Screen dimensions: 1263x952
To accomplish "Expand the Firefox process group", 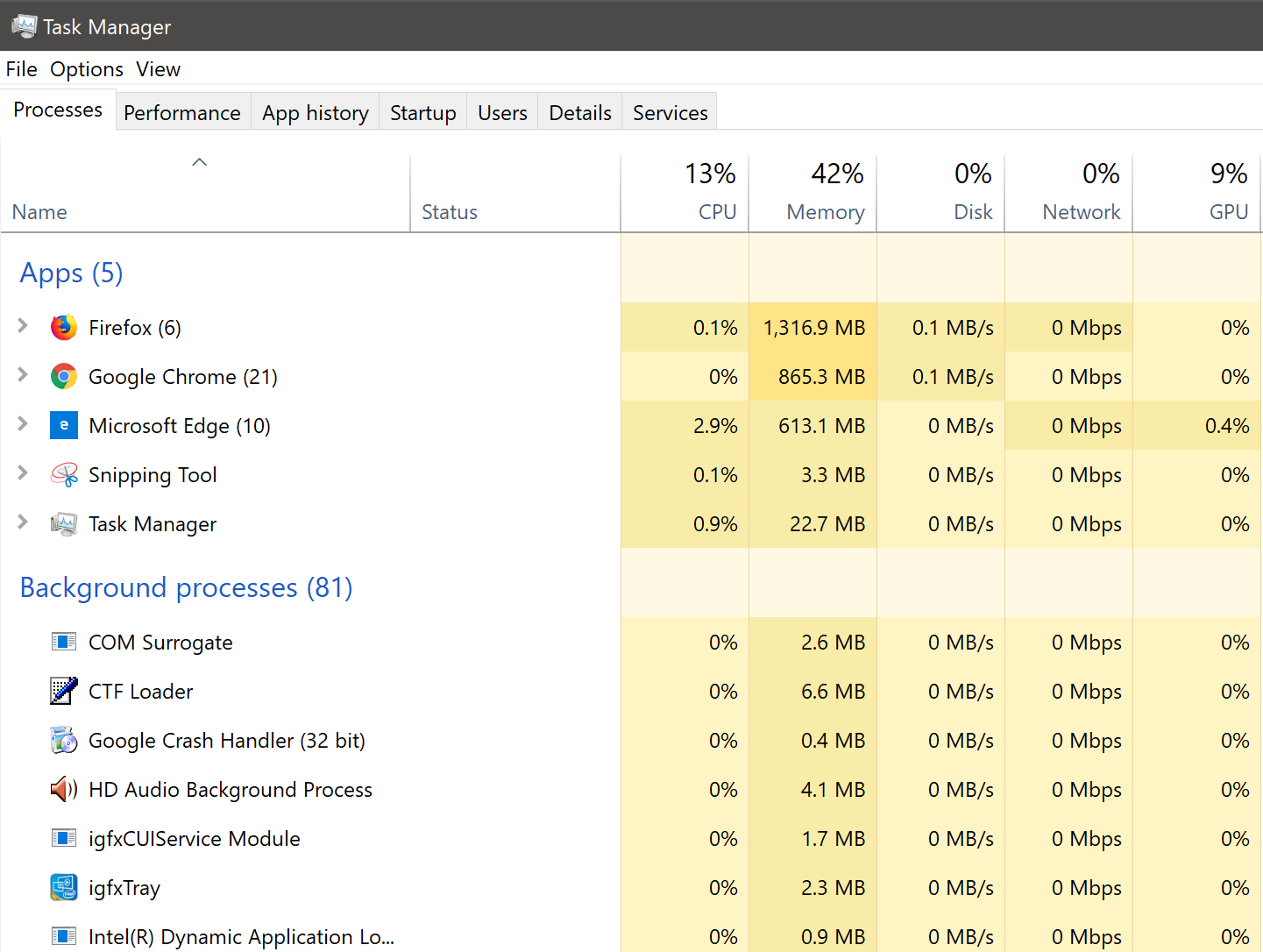I will pyautogui.click(x=23, y=326).
